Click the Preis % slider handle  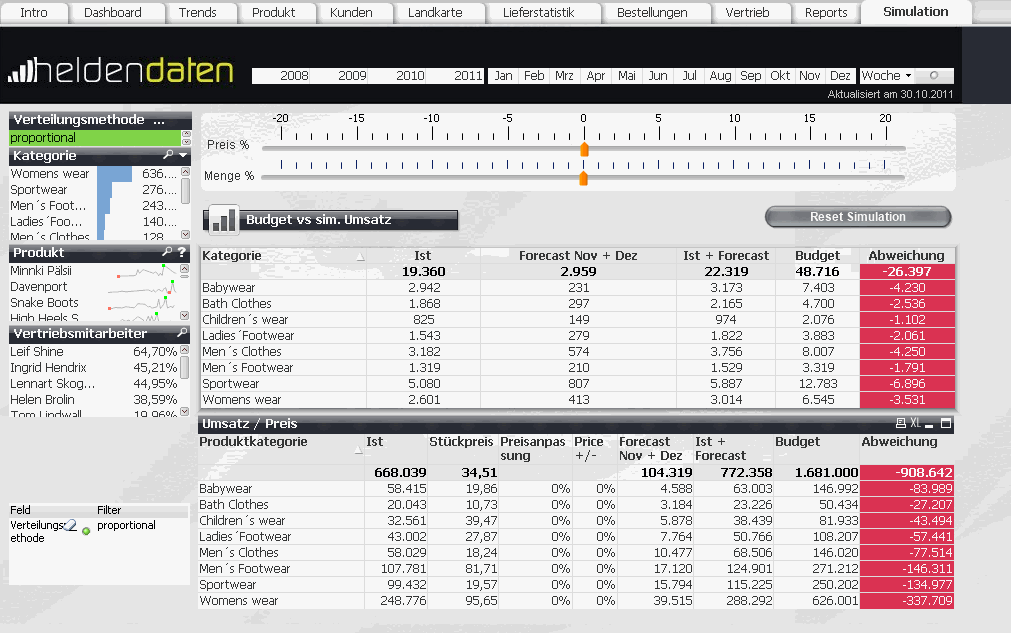(584, 150)
